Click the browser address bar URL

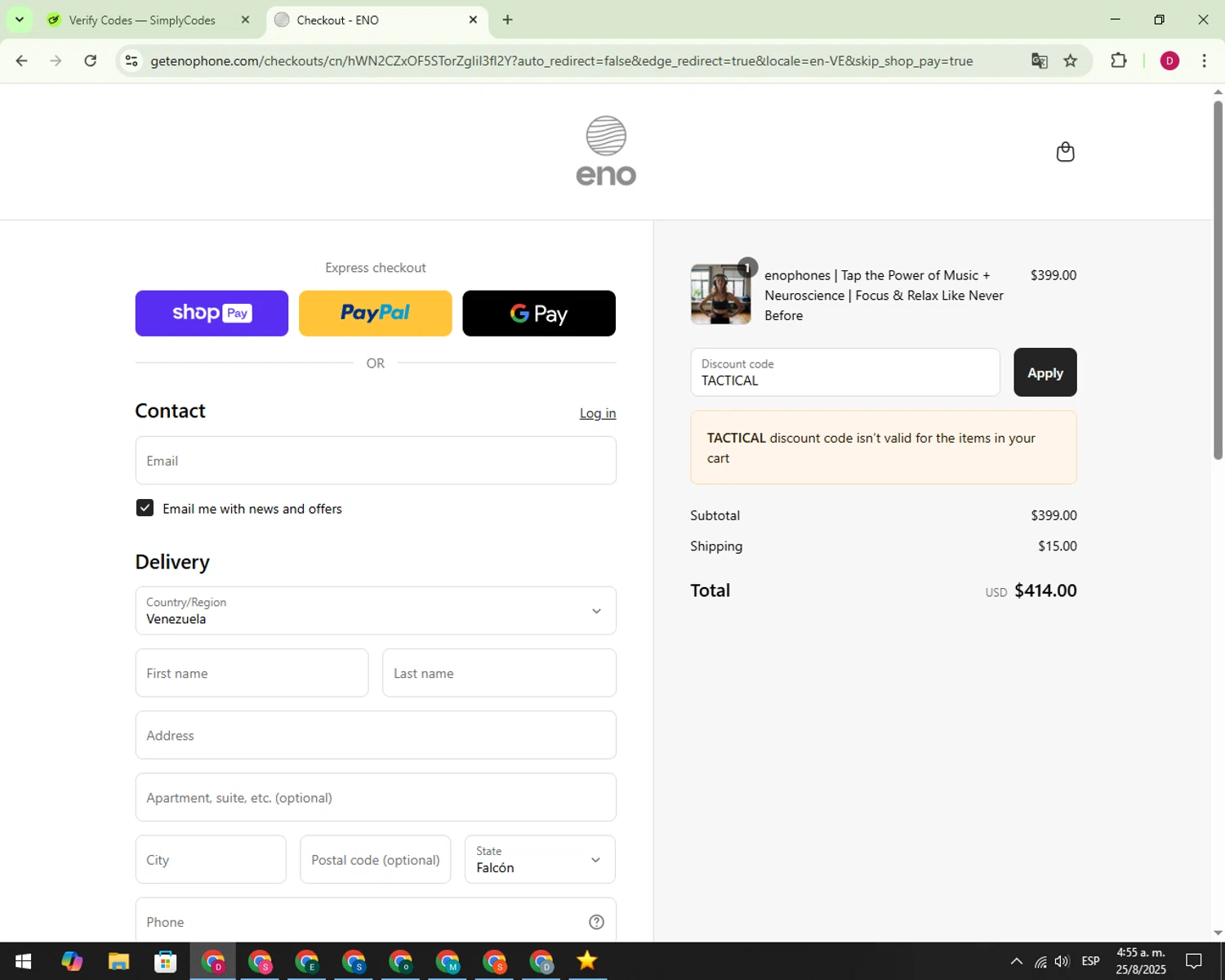[562, 60]
